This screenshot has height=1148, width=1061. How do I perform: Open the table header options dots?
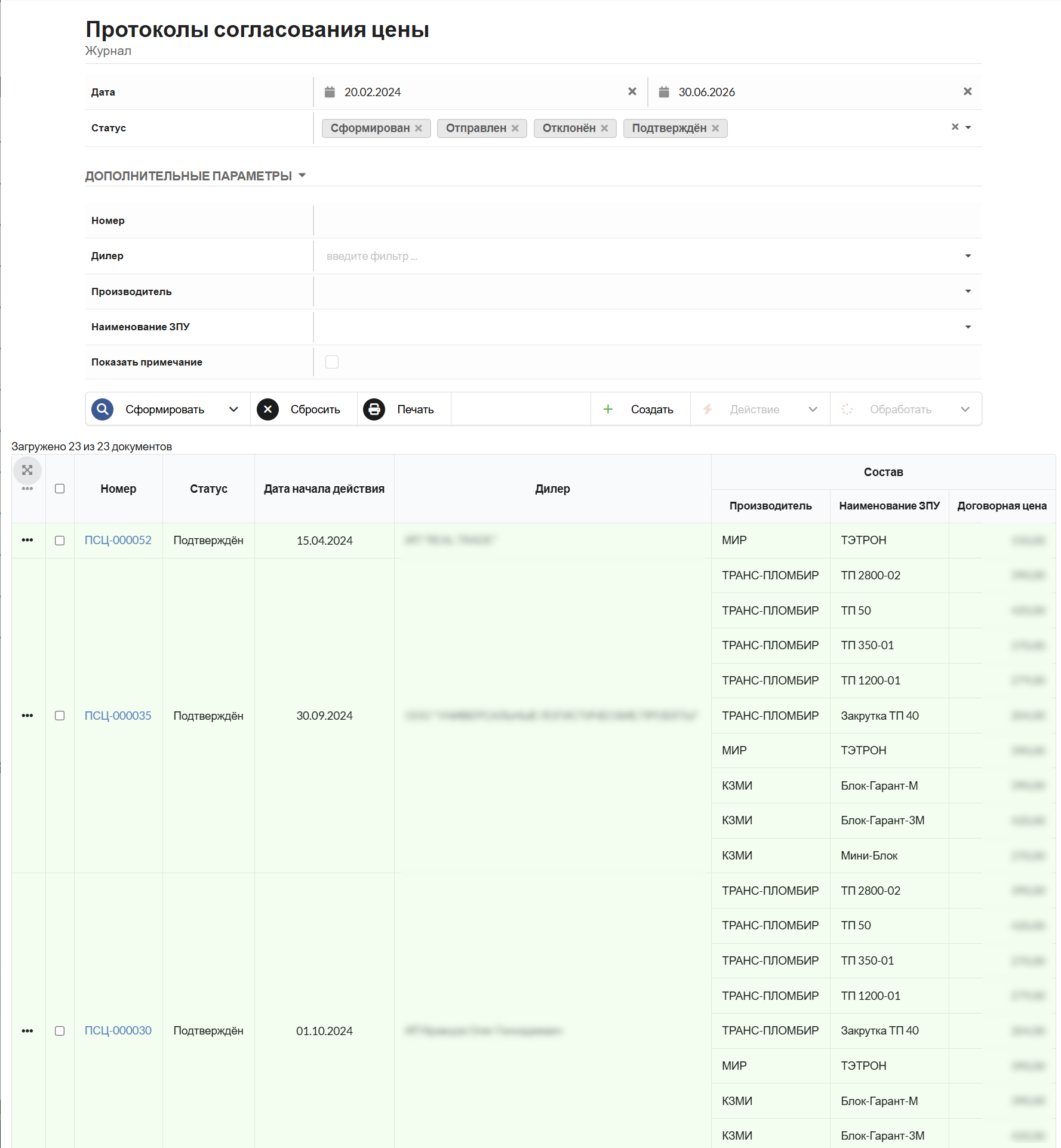pyautogui.click(x=27, y=489)
